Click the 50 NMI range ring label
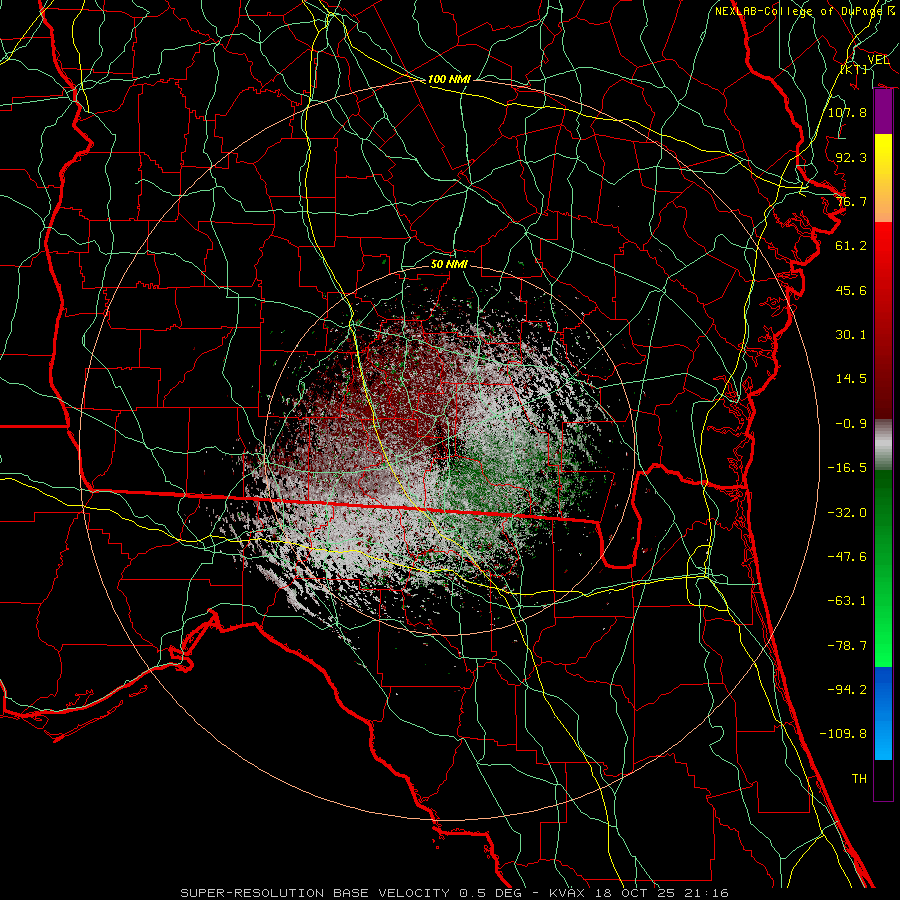 449,264
